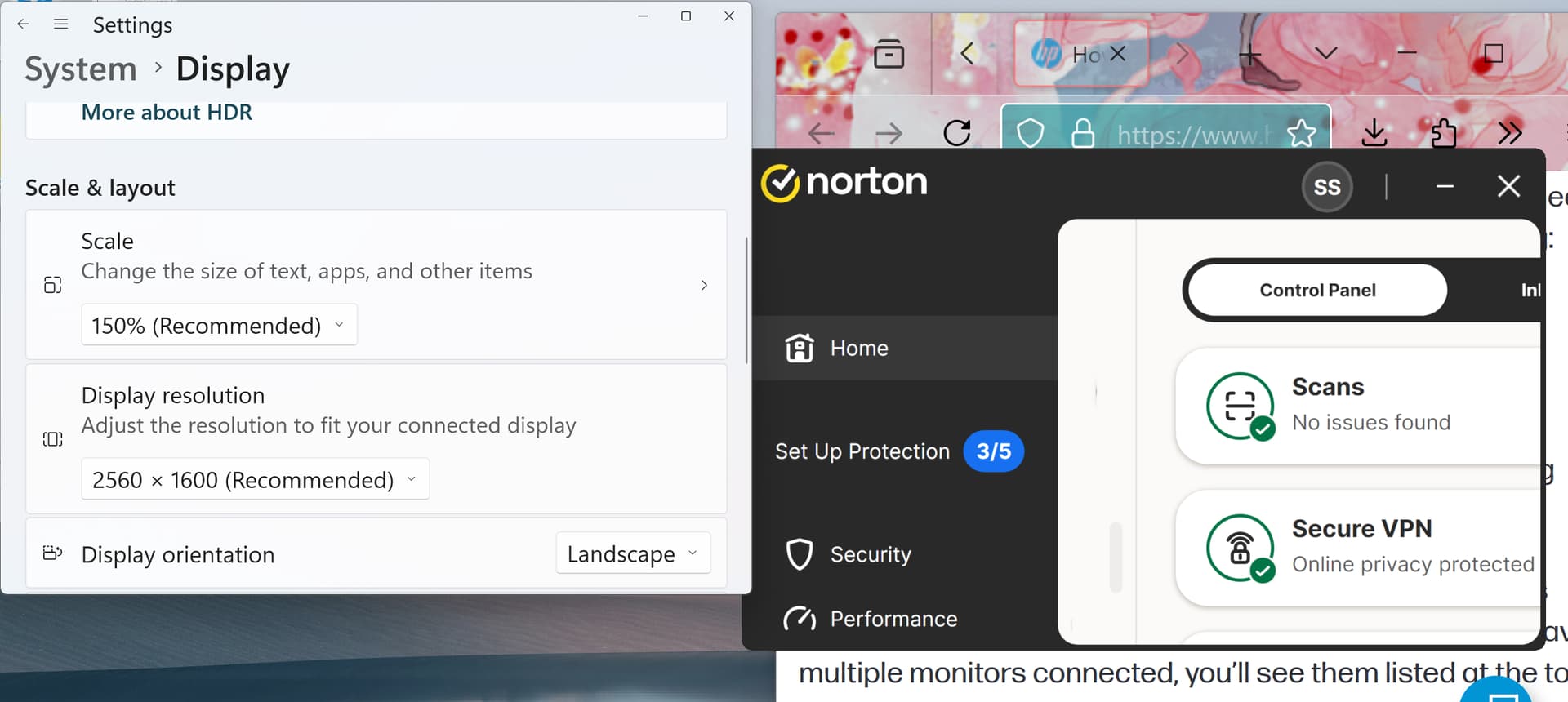Close the HP browser tab

pyautogui.click(x=1118, y=54)
